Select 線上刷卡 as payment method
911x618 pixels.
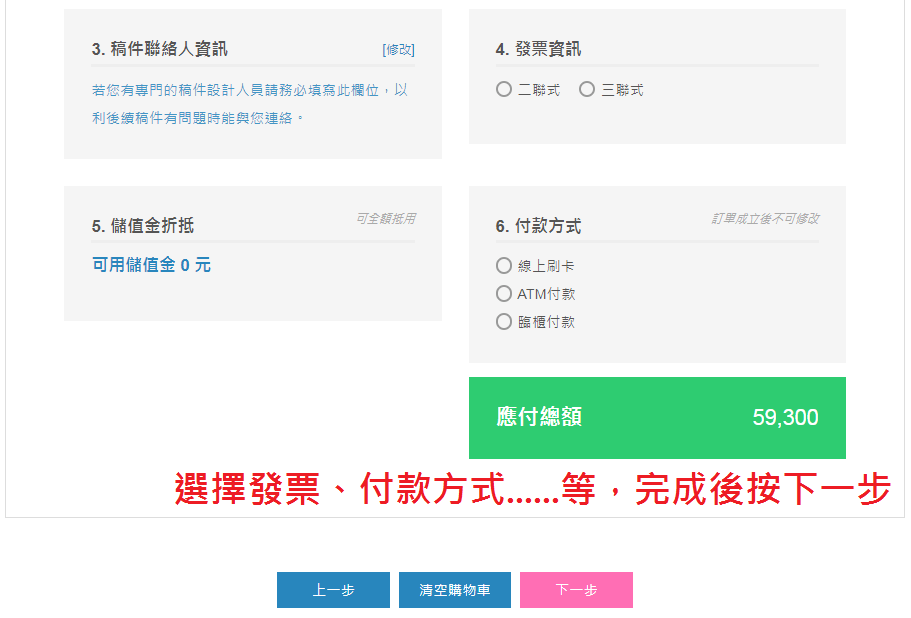point(504,266)
